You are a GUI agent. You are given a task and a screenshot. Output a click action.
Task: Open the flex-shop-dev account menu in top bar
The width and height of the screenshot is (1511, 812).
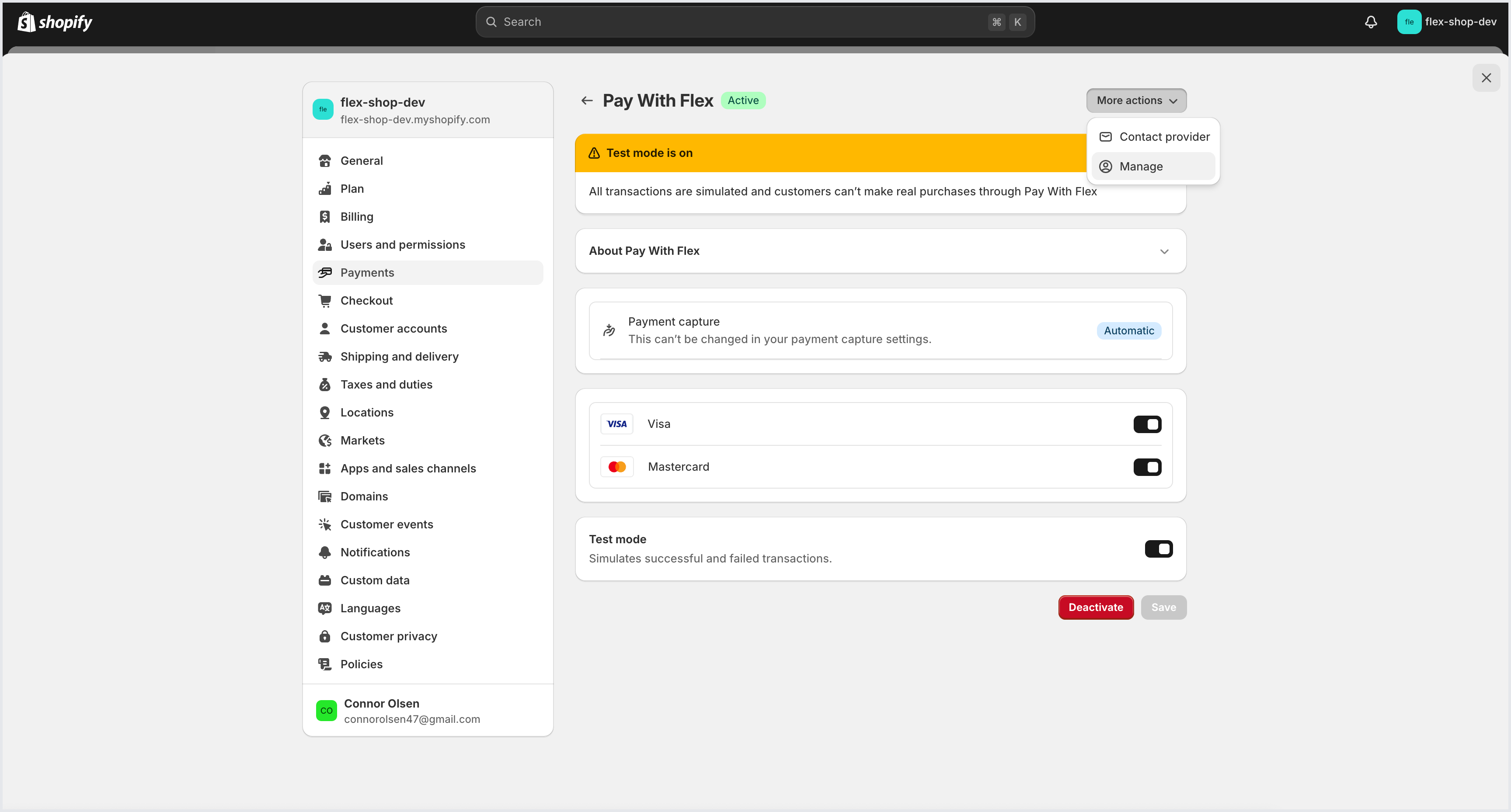tap(1446, 22)
